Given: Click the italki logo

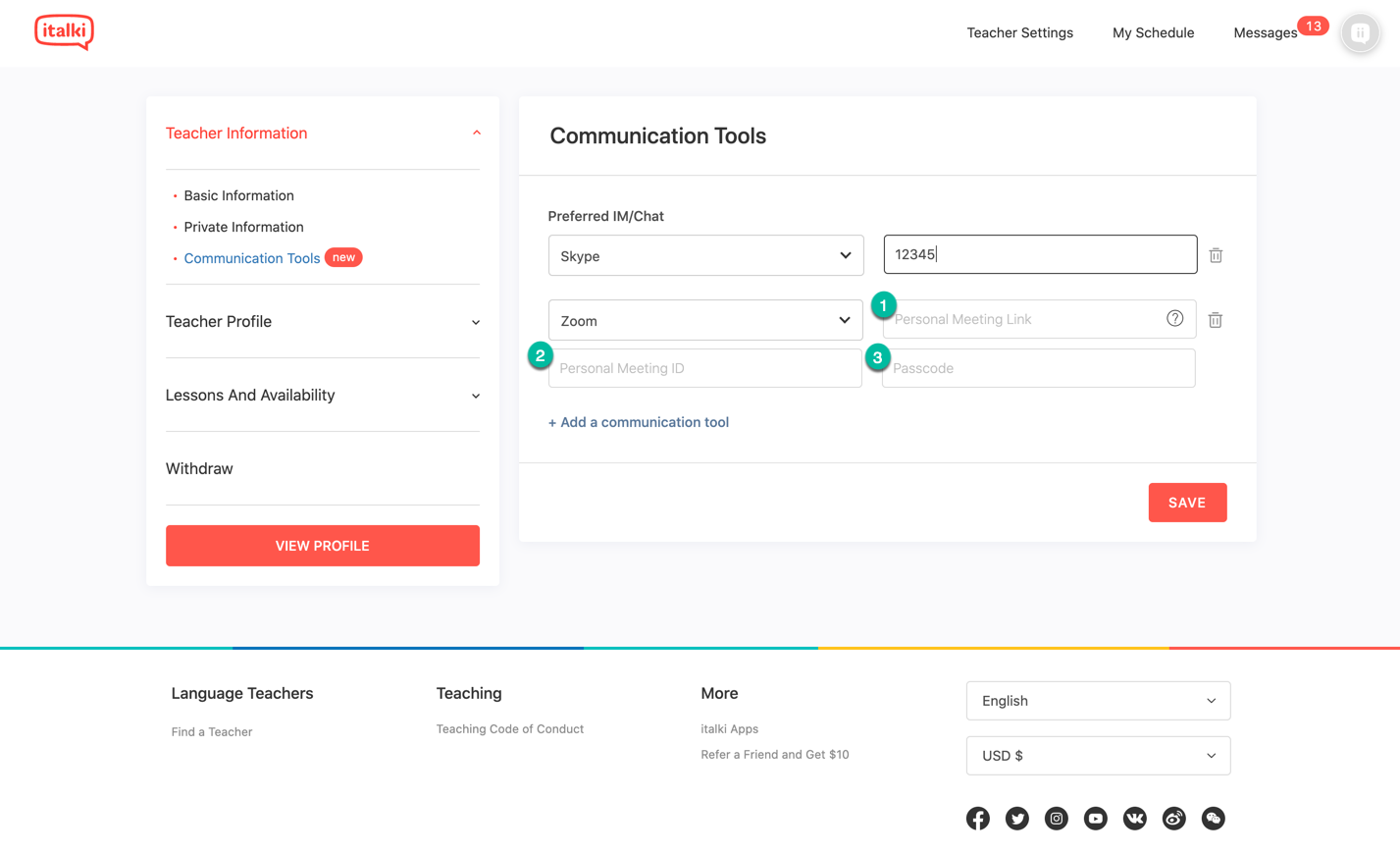Looking at the screenshot, I should point(64,32).
